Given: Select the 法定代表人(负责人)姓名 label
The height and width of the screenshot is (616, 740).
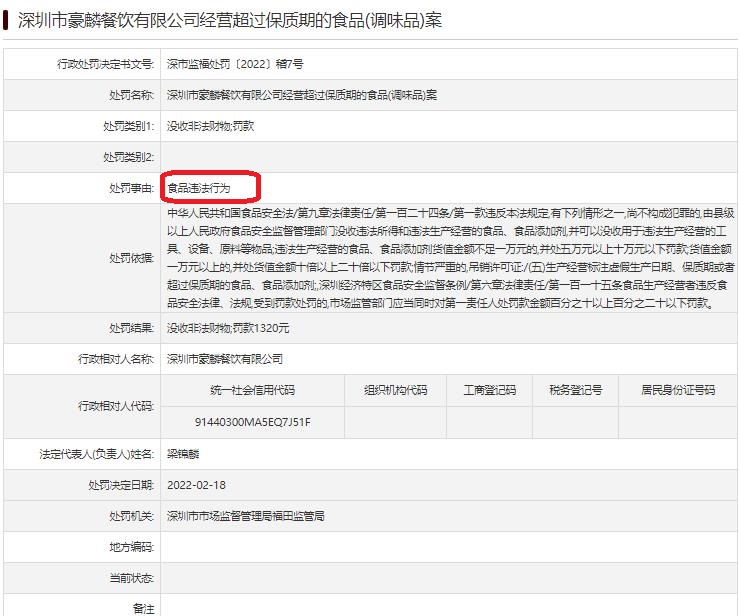Looking at the screenshot, I should click(97, 454).
